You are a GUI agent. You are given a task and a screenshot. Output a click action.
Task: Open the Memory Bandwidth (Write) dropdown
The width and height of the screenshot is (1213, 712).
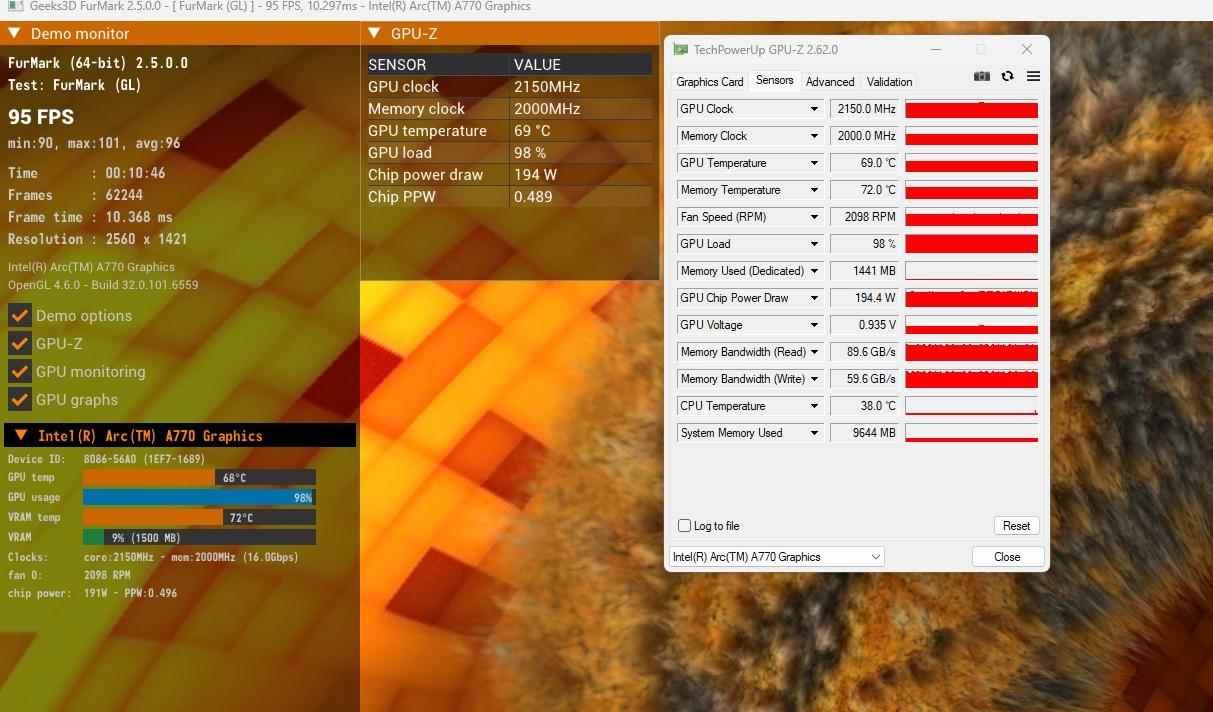[815, 379]
